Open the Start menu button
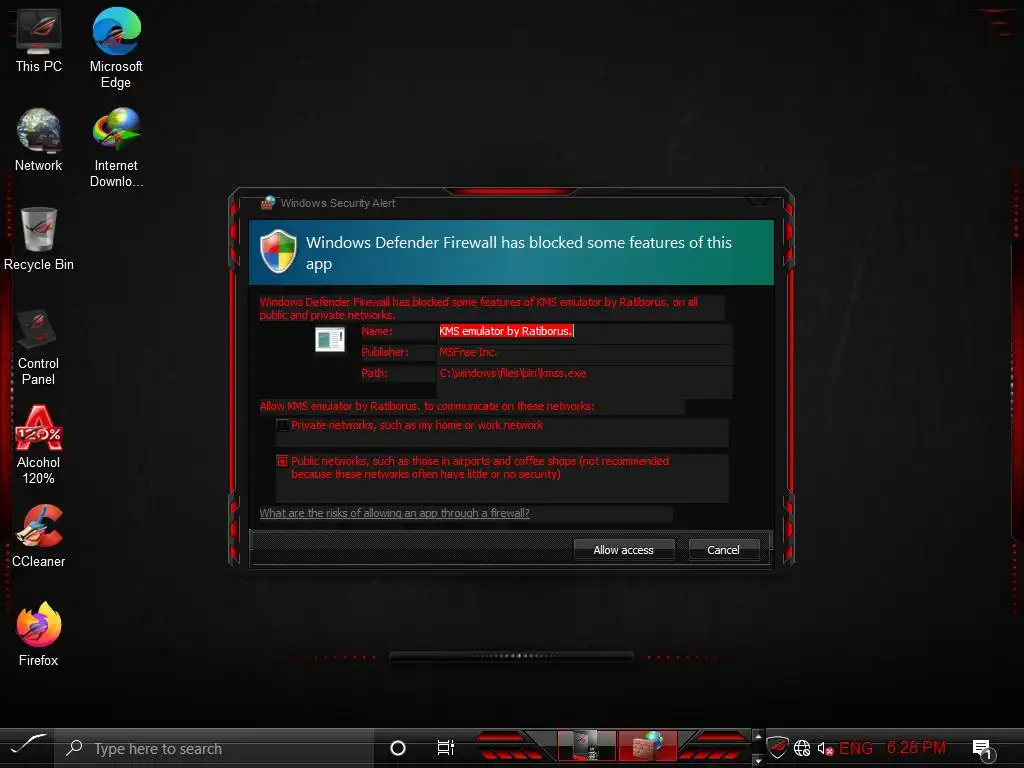The height and width of the screenshot is (768, 1024). point(28,745)
